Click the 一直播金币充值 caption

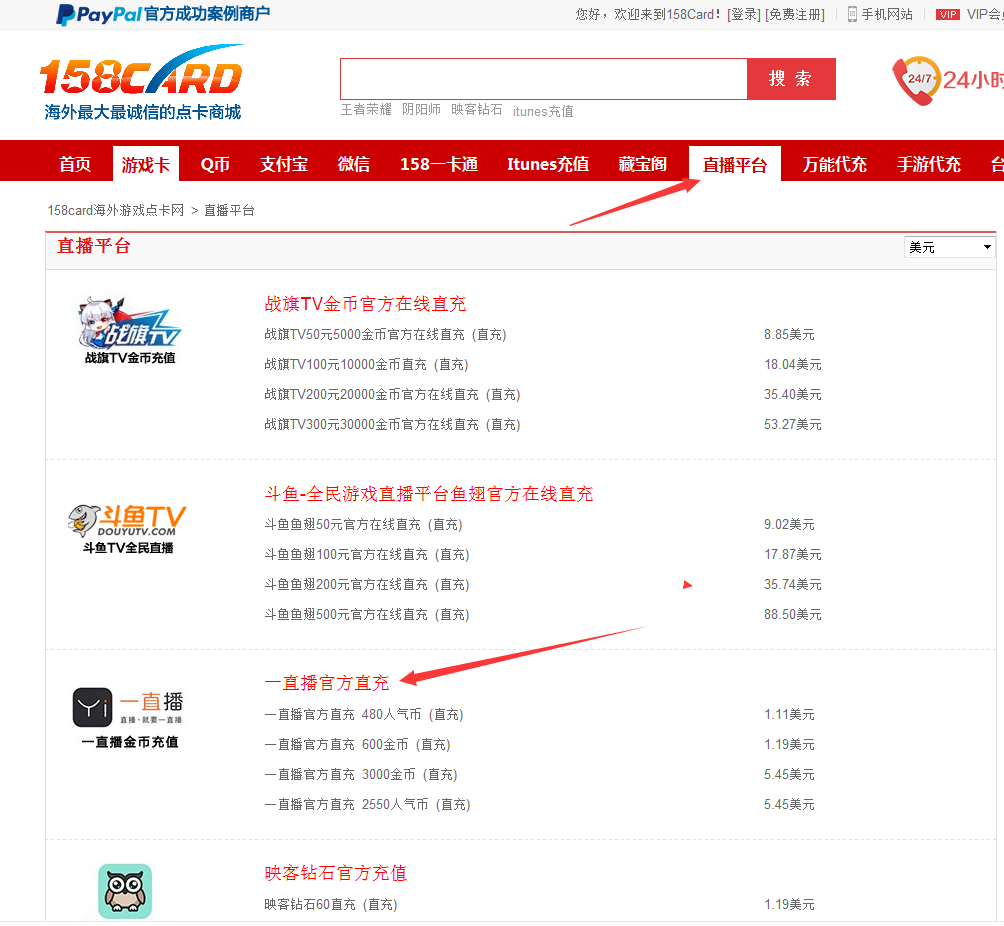[130, 742]
